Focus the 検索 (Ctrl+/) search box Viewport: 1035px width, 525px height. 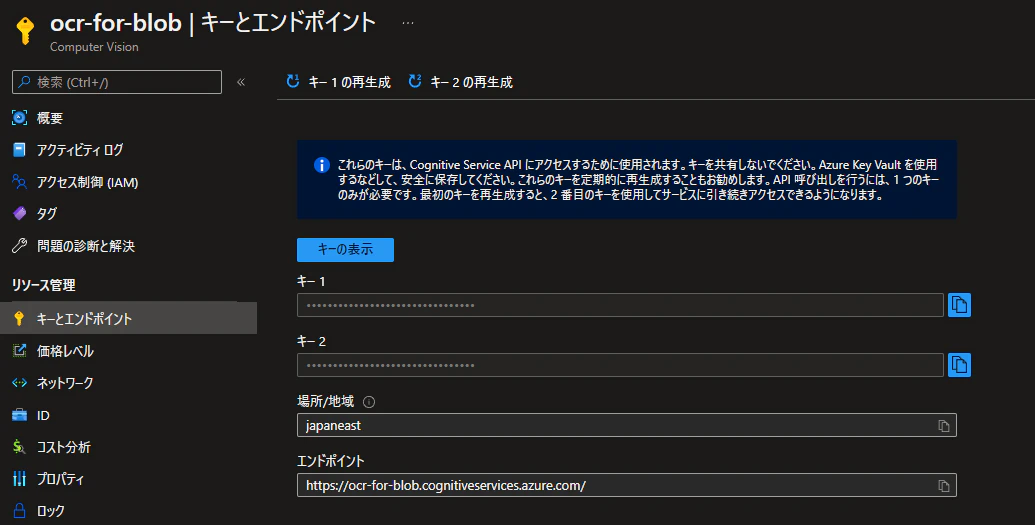[117, 82]
